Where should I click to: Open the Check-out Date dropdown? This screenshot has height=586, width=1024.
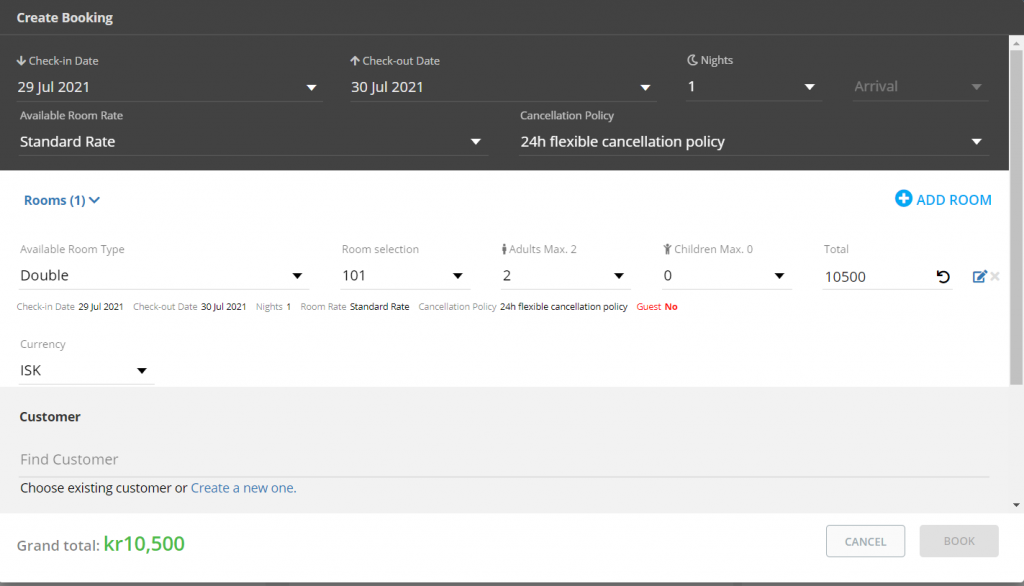click(503, 87)
